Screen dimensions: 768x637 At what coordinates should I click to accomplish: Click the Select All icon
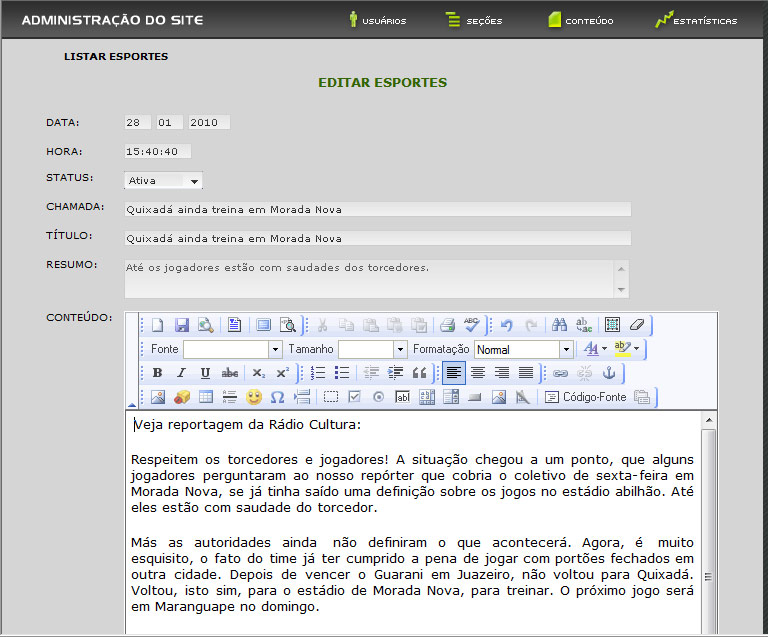[612, 325]
